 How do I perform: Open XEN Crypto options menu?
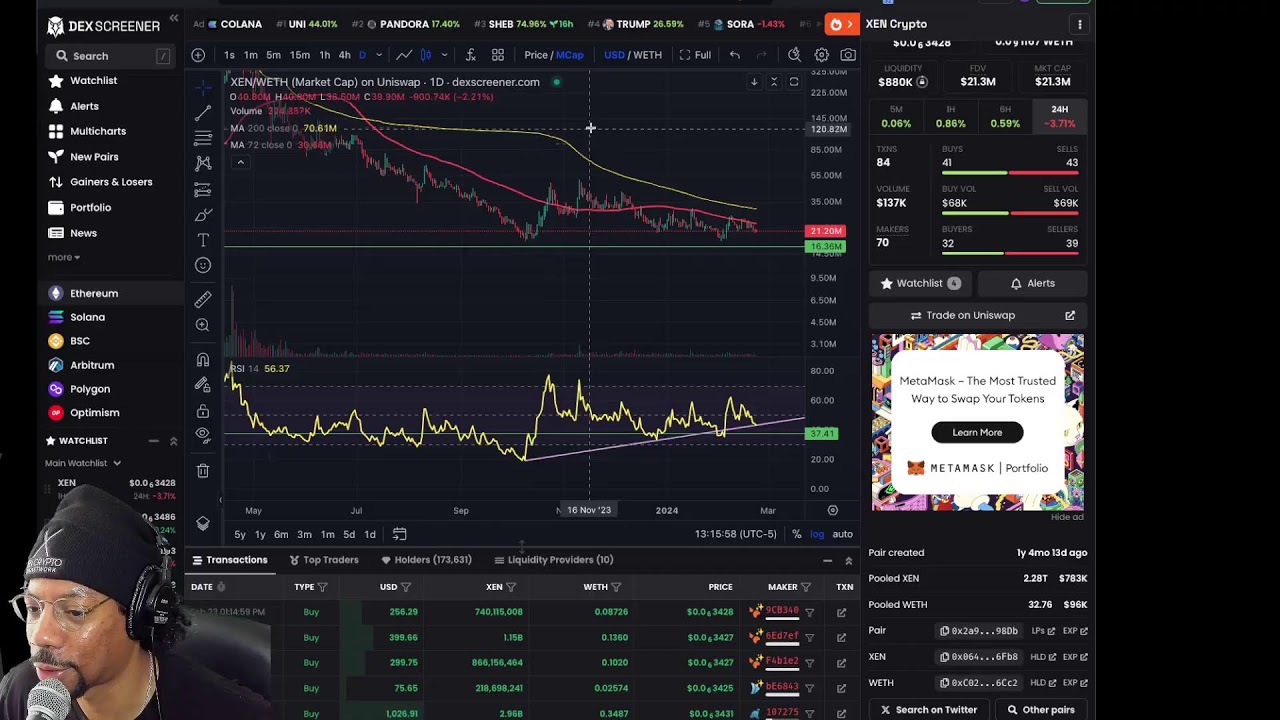(1079, 24)
